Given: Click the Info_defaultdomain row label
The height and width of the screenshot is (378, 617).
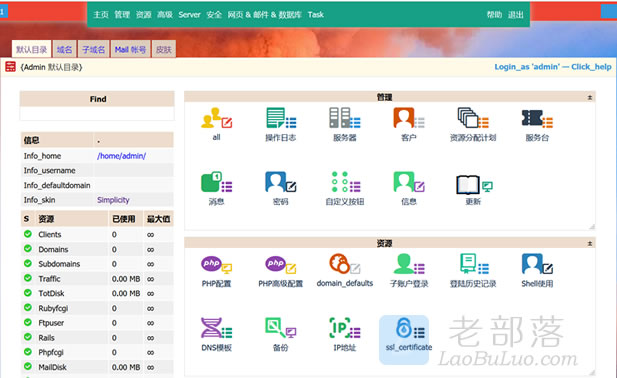Looking at the screenshot, I should click(x=57, y=185).
